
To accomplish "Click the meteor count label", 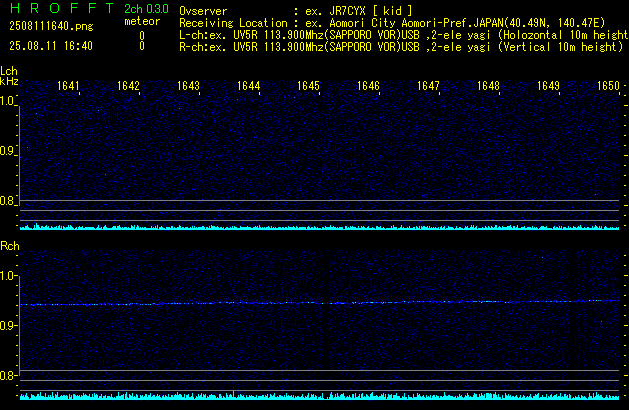I will (142, 21).
